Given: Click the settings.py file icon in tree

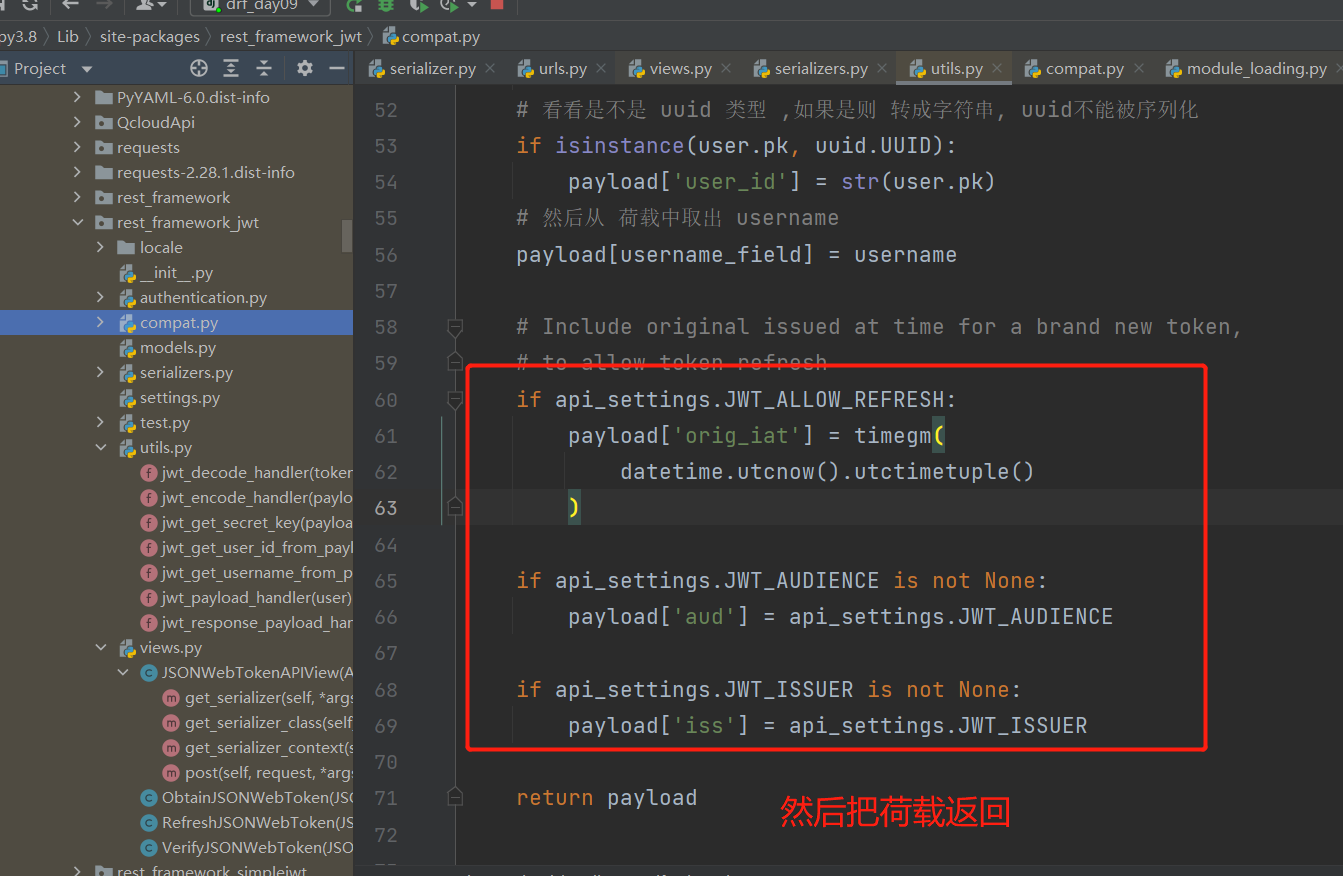Looking at the screenshot, I should (127, 398).
